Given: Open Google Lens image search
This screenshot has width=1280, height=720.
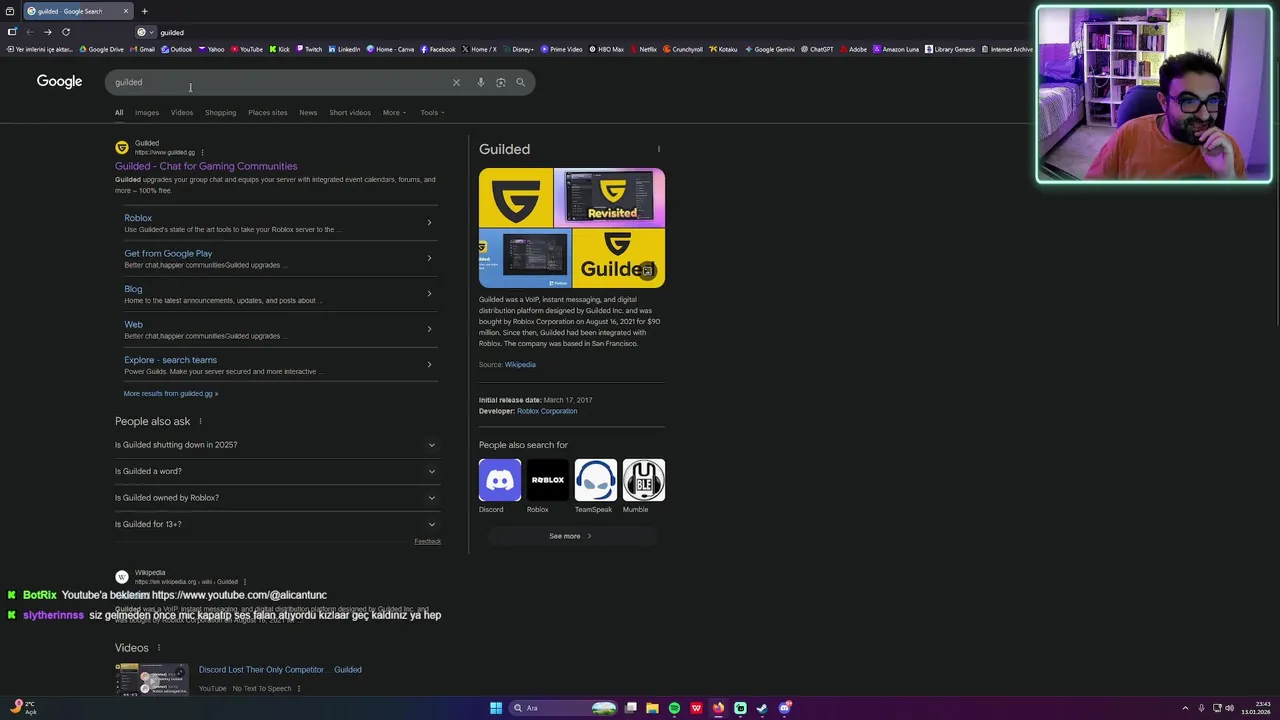Looking at the screenshot, I should click(x=501, y=82).
